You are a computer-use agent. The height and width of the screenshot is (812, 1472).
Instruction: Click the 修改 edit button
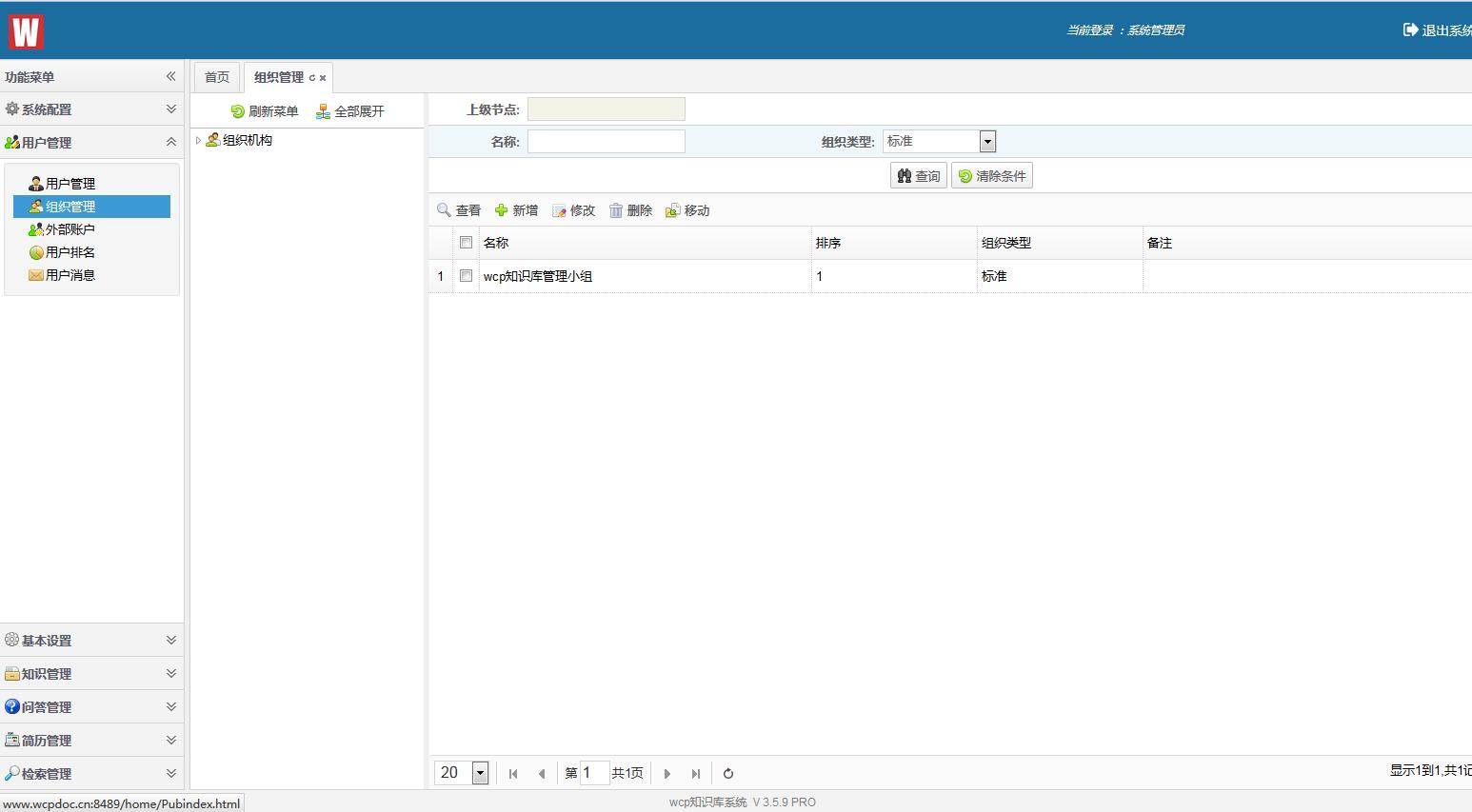coord(573,210)
